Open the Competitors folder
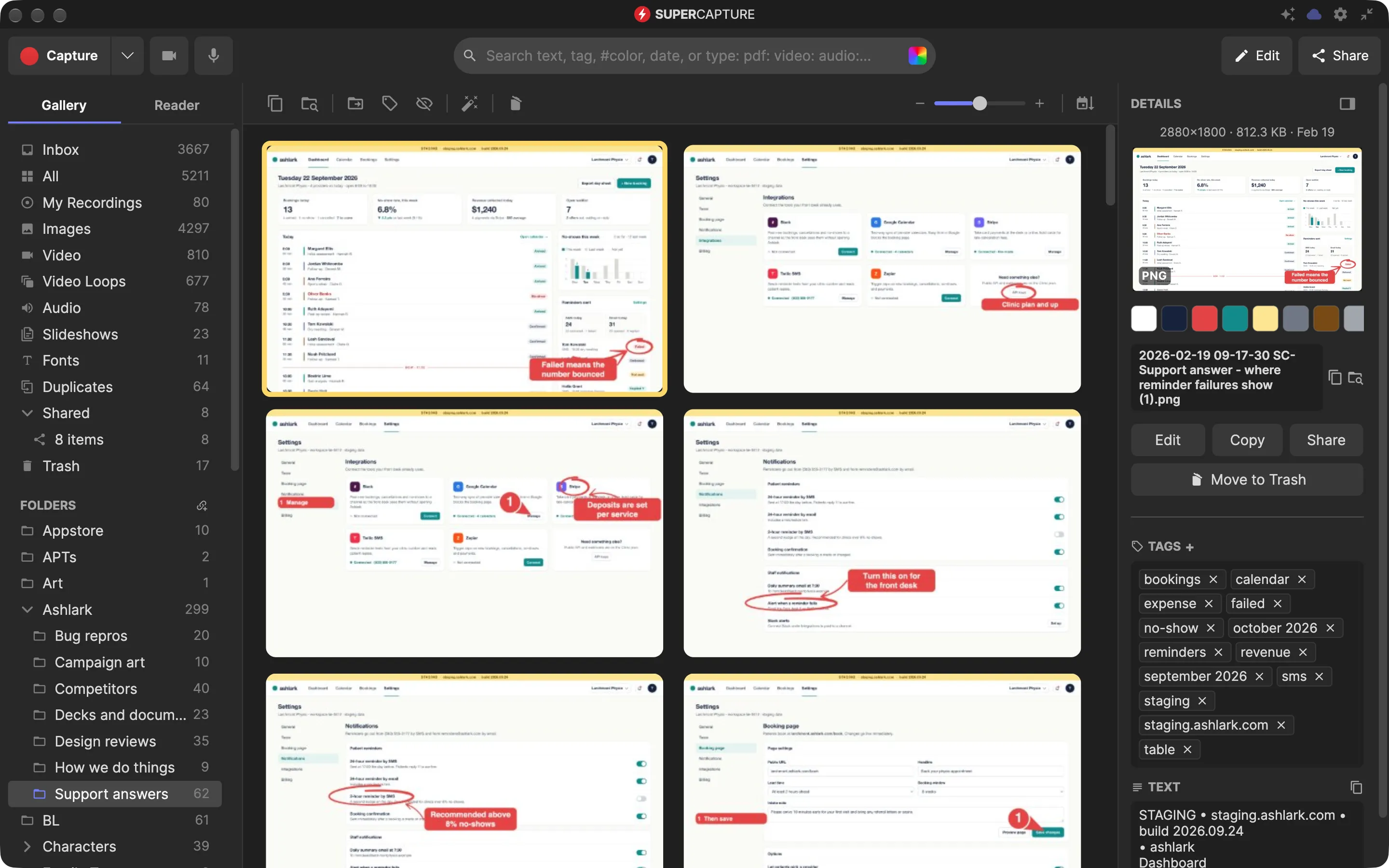Image resolution: width=1389 pixels, height=868 pixels. coord(115,688)
